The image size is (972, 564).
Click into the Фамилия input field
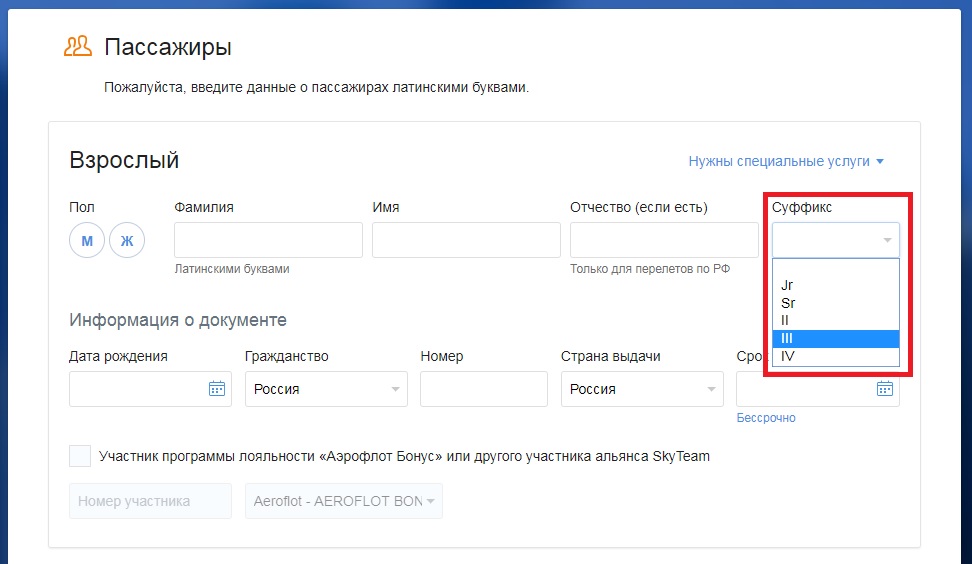point(267,240)
